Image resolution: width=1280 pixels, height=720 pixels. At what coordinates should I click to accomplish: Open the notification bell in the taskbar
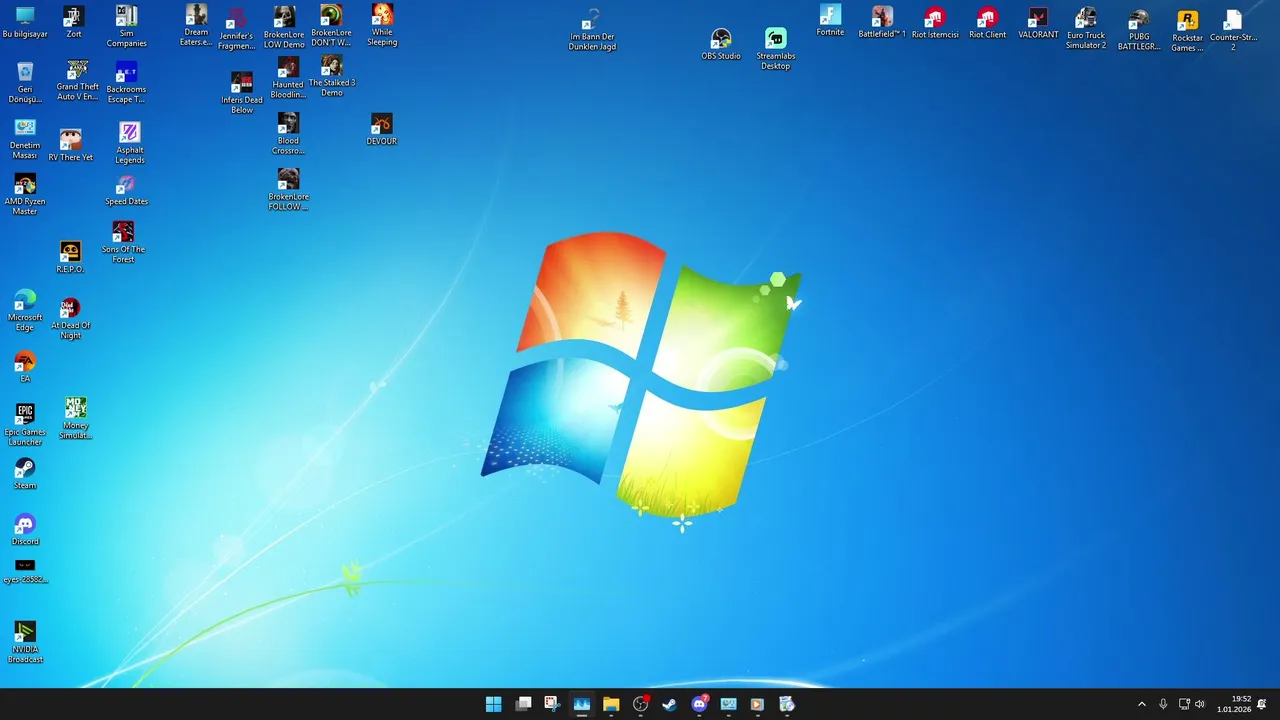click(1262, 704)
